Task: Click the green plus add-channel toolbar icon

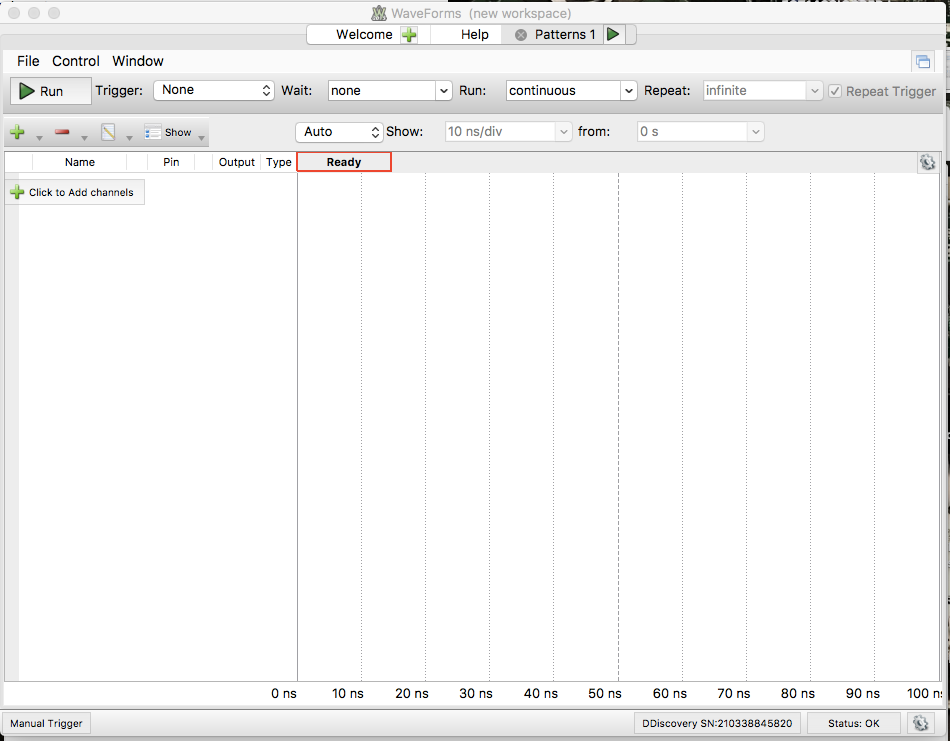Action: (18, 131)
